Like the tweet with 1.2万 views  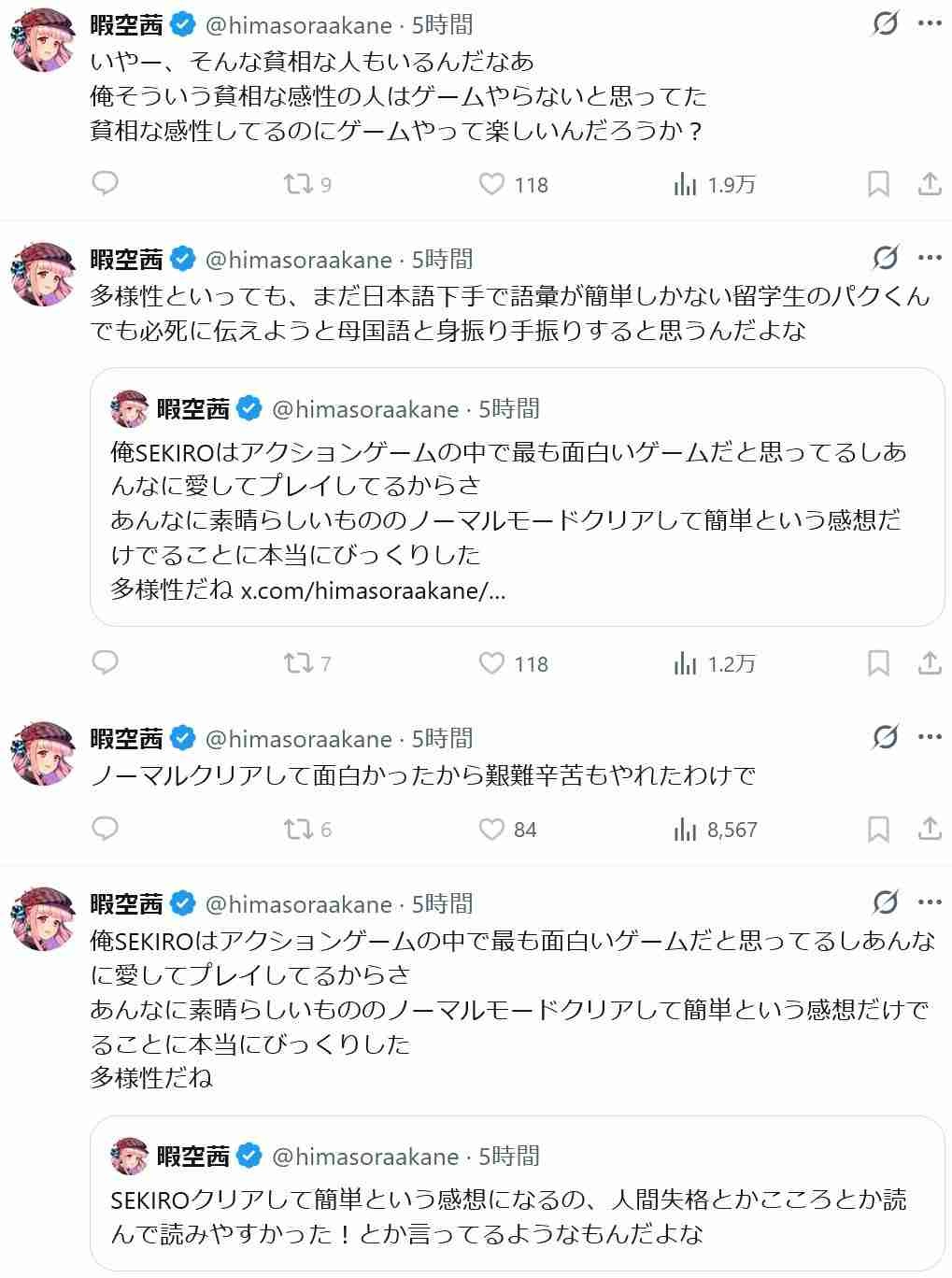pyautogui.click(x=492, y=663)
